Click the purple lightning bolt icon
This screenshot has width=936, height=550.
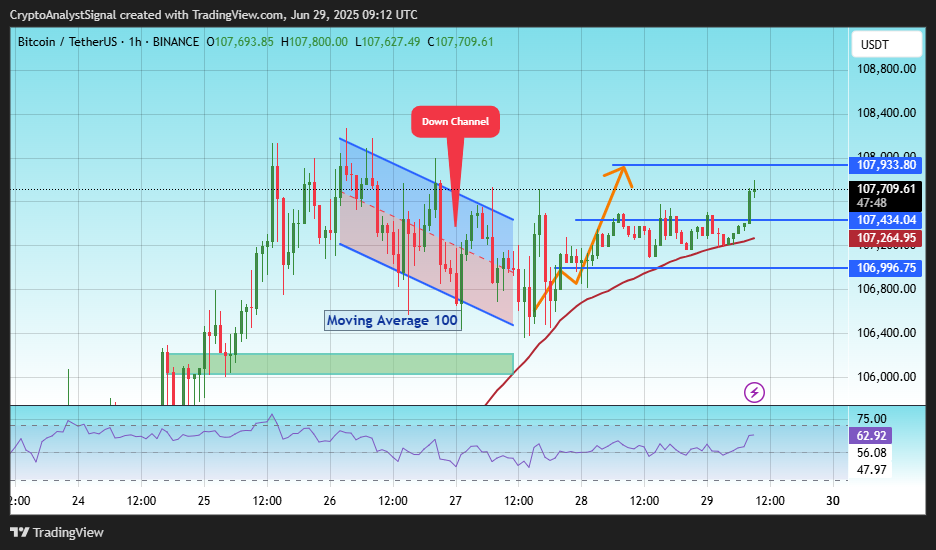coord(754,392)
